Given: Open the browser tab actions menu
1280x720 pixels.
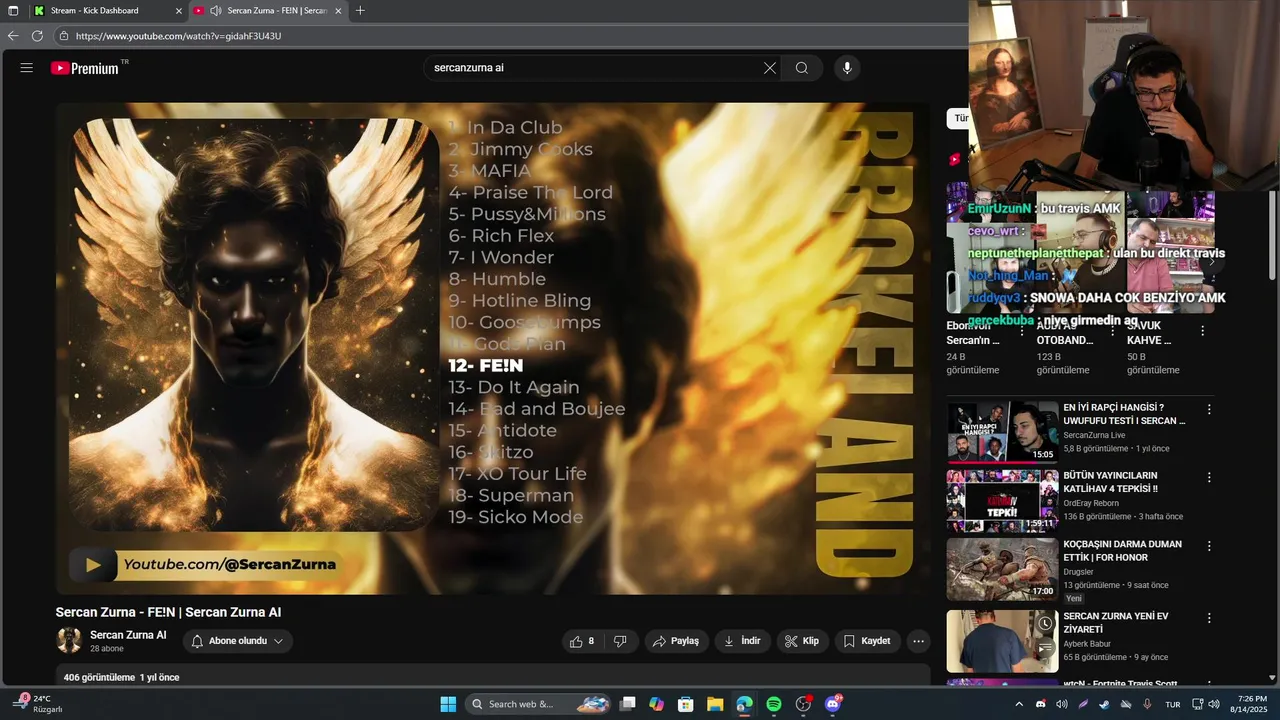Looking at the screenshot, I should click(x=13, y=10).
